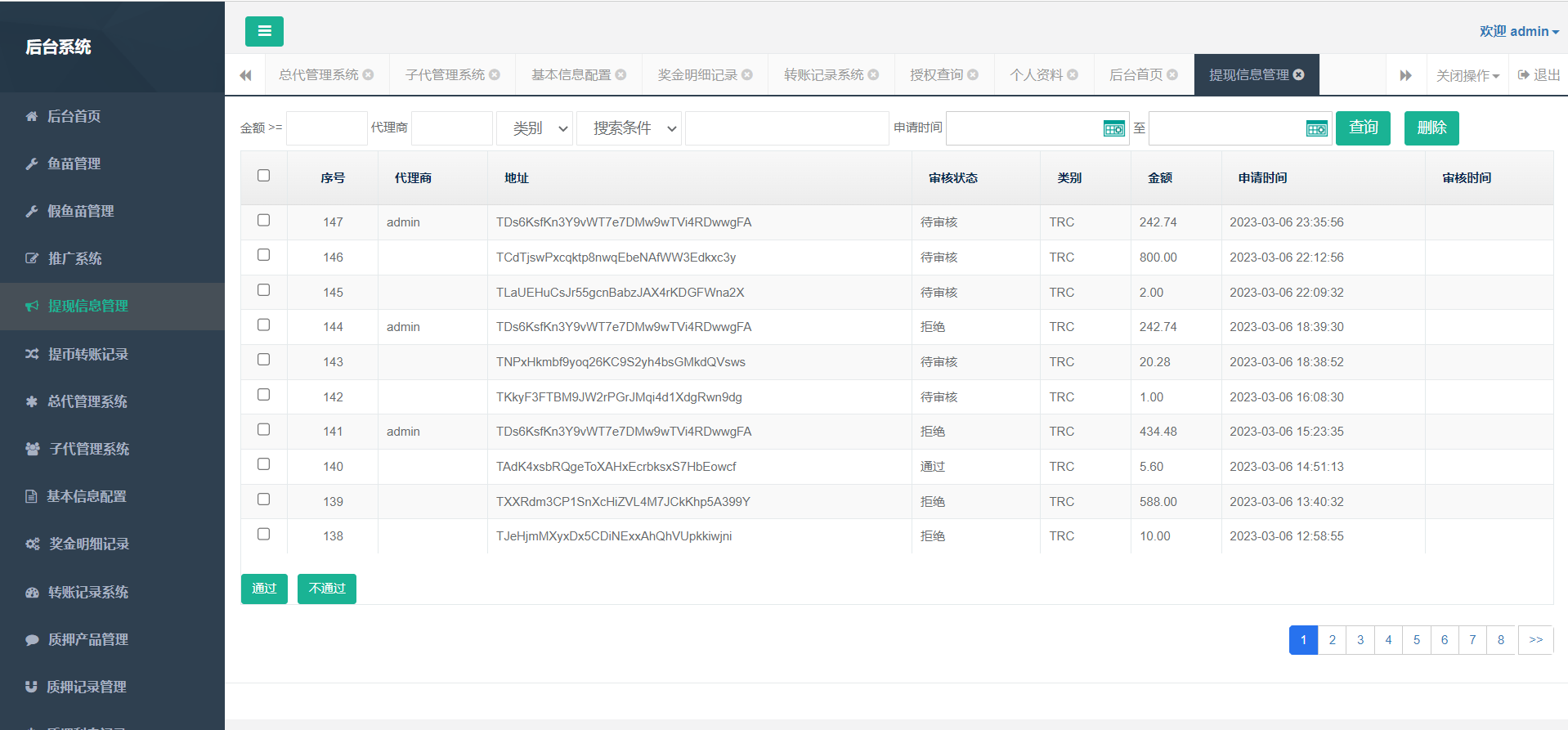Expand the 关闭操作 dropdown menu

(x=1467, y=75)
